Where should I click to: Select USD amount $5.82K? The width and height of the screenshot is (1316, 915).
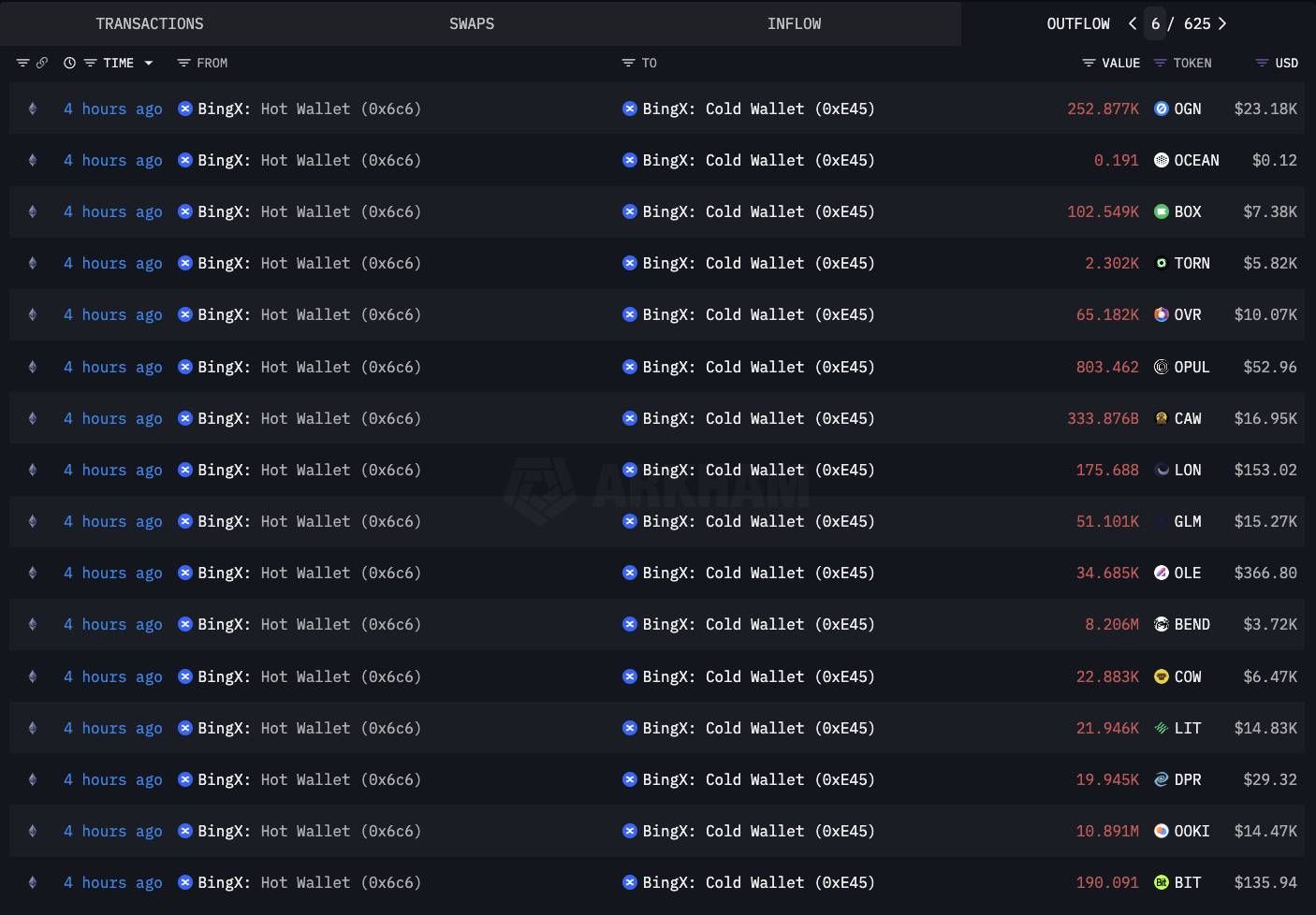[1270, 263]
